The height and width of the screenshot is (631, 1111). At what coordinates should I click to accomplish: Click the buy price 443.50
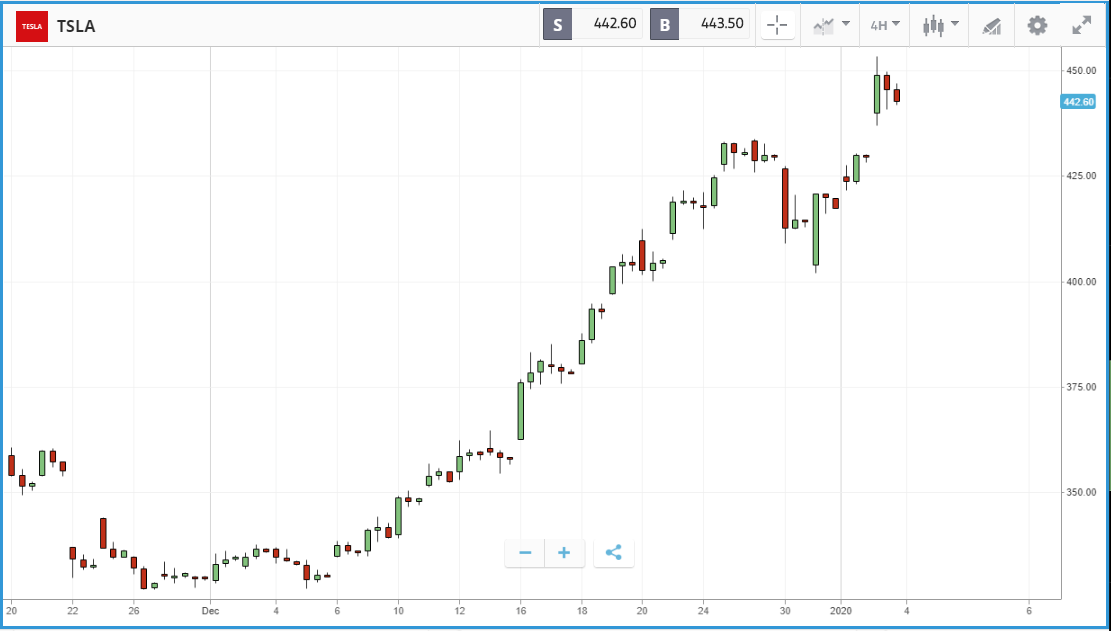point(722,24)
